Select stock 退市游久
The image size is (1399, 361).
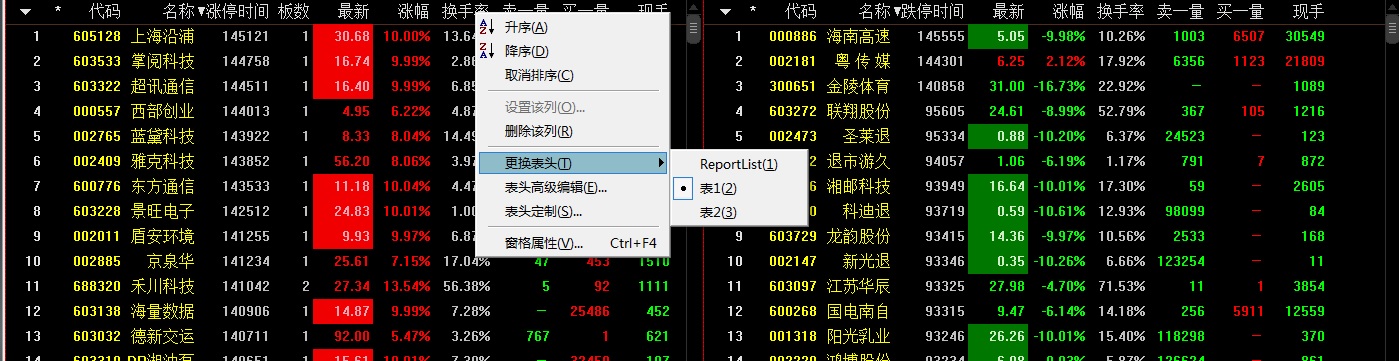pos(858,161)
